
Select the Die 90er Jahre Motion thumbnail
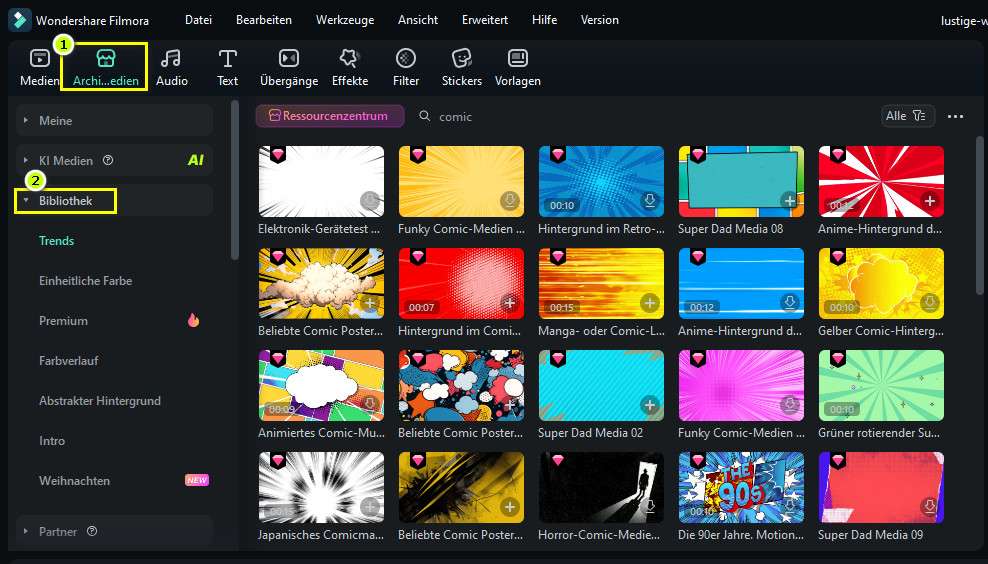(741, 487)
